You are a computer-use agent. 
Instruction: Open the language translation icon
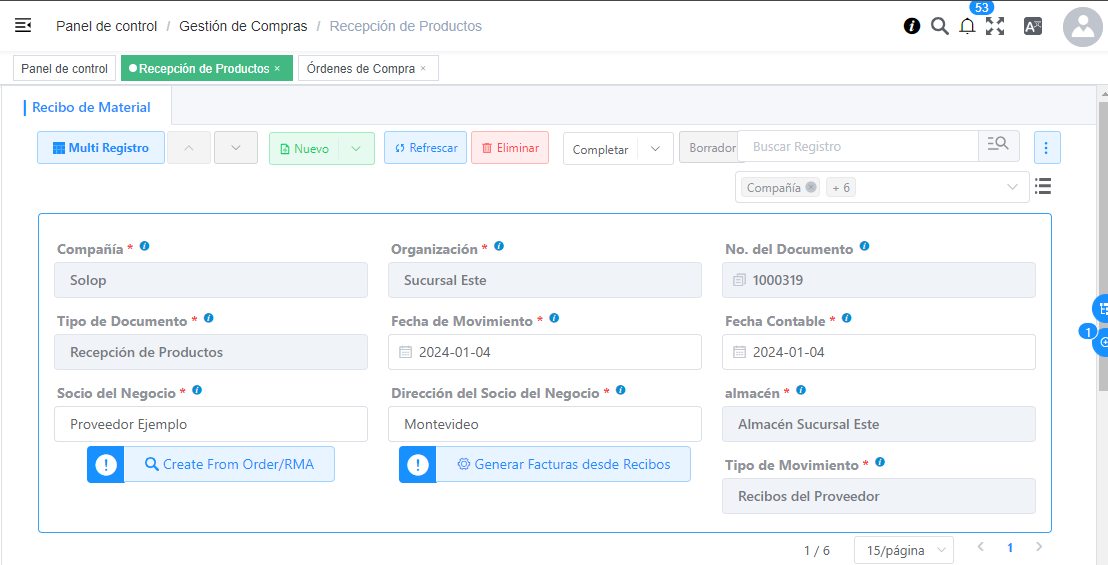click(x=1033, y=26)
